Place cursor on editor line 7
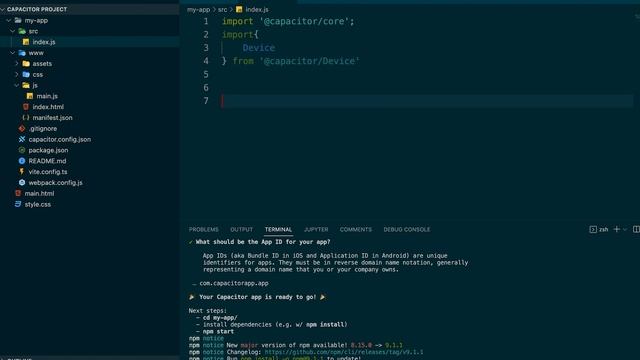The width and height of the screenshot is (640, 360). coord(427,101)
